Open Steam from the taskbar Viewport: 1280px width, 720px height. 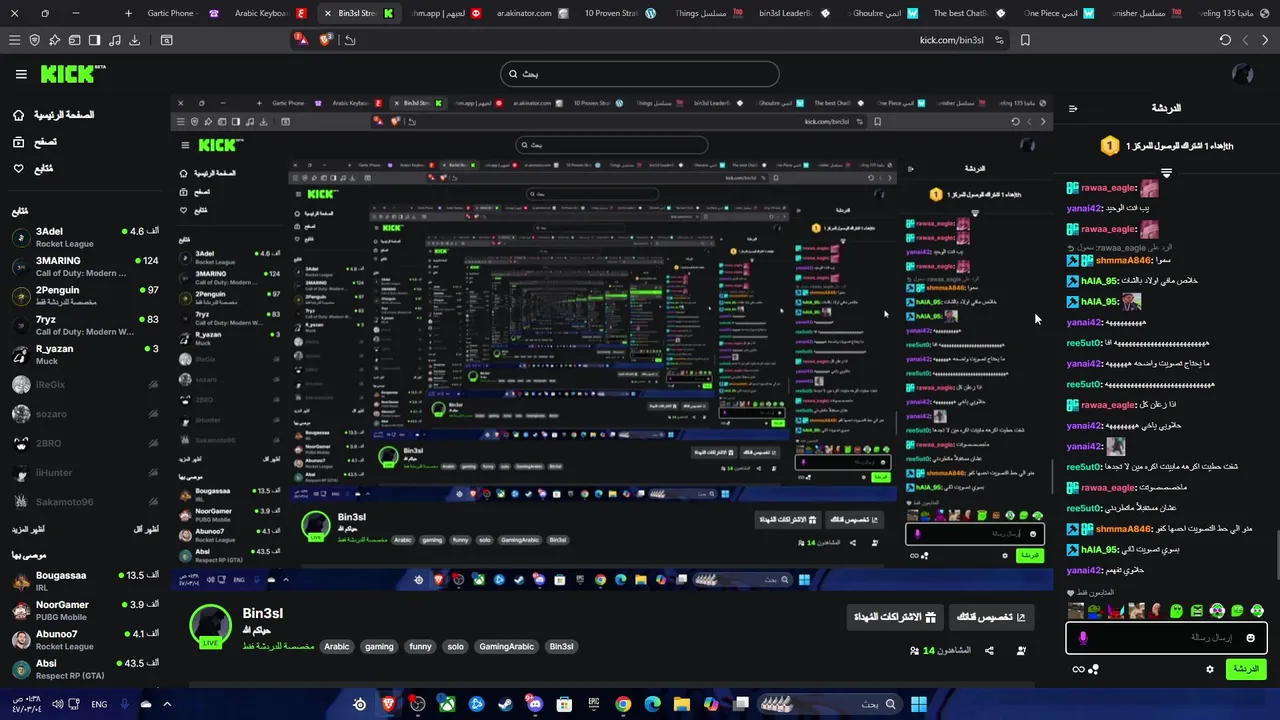click(505, 704)
